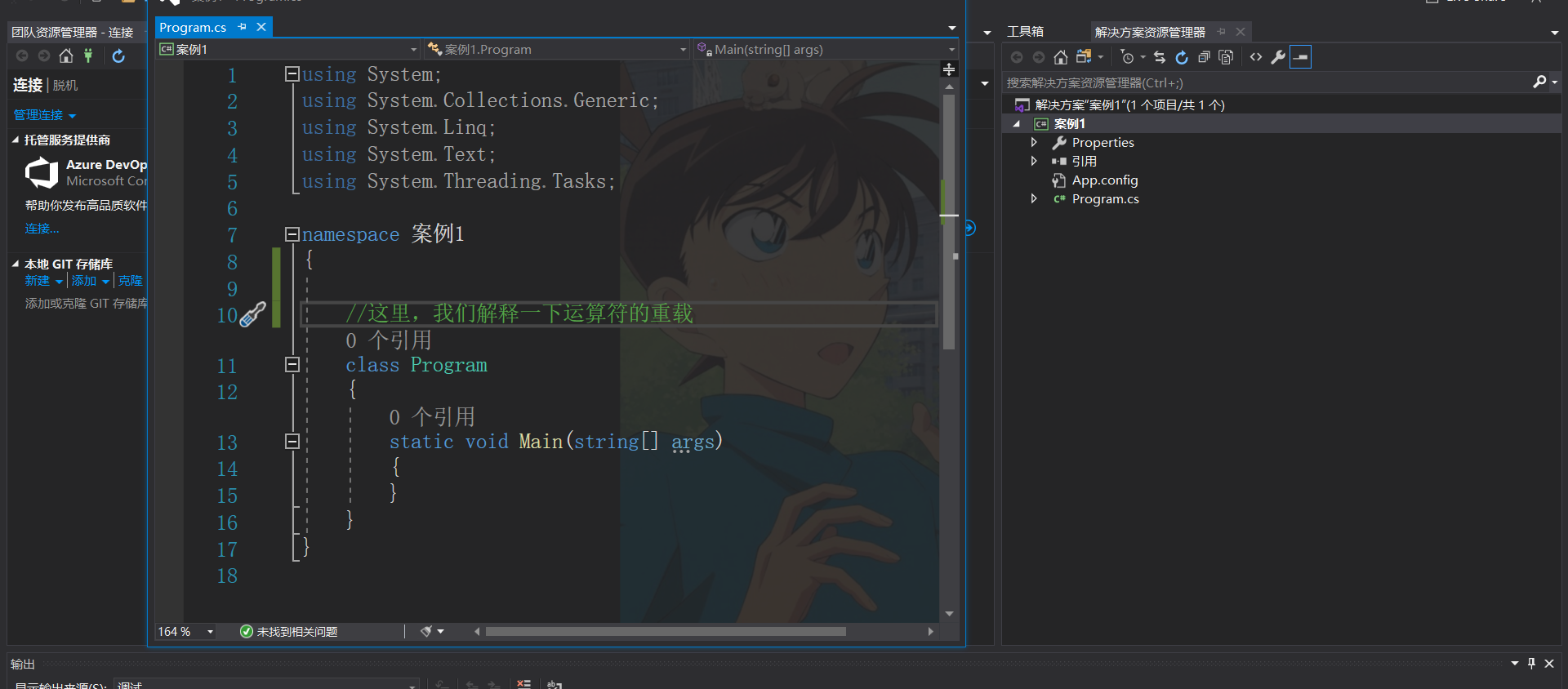1568x689 pixels.
Task: Refresh Solution Explorer
Action: pos(1182,57)
